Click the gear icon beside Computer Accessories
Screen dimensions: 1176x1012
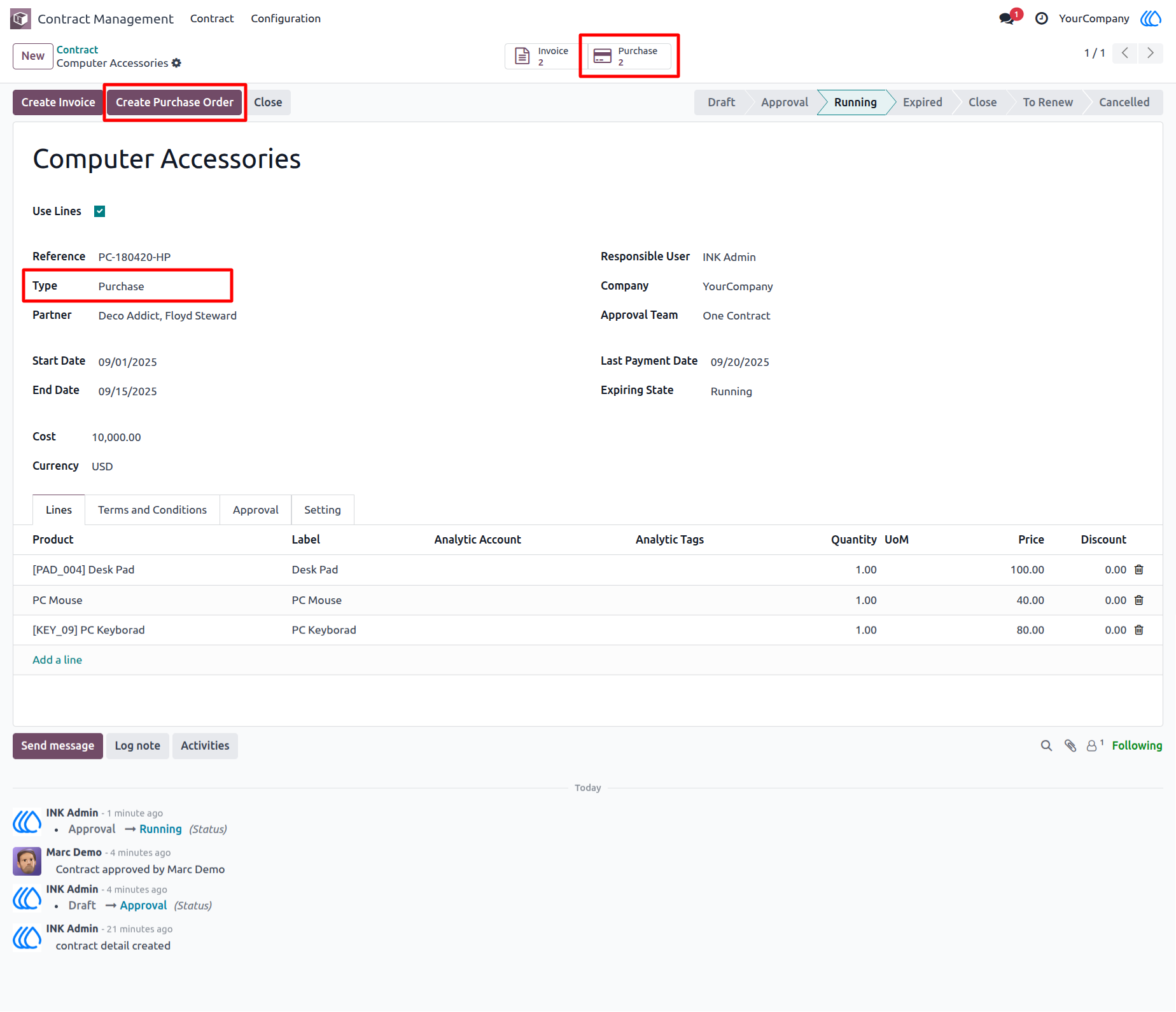[x=176, y=63]
